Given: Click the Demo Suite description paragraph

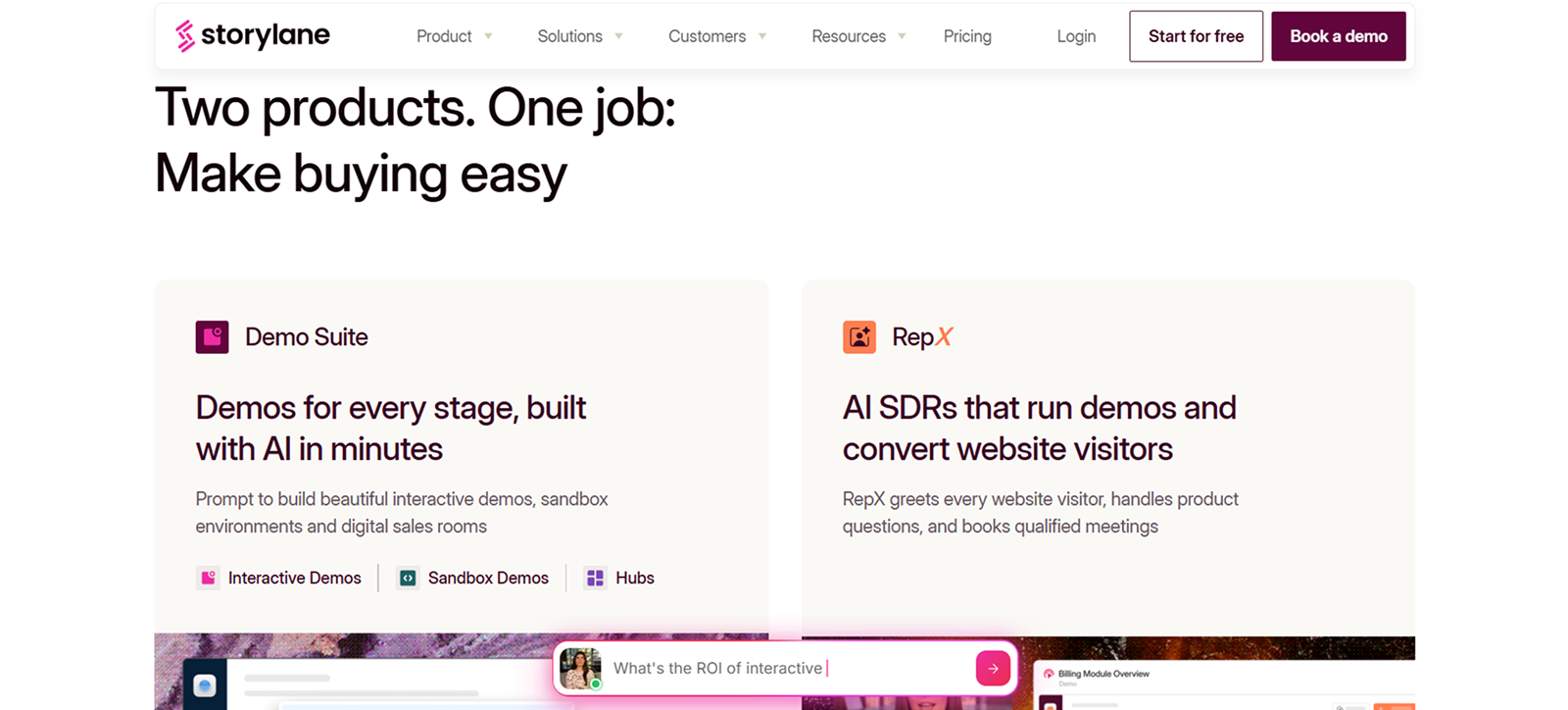Looking at the screenshot, I should point(402,512).
